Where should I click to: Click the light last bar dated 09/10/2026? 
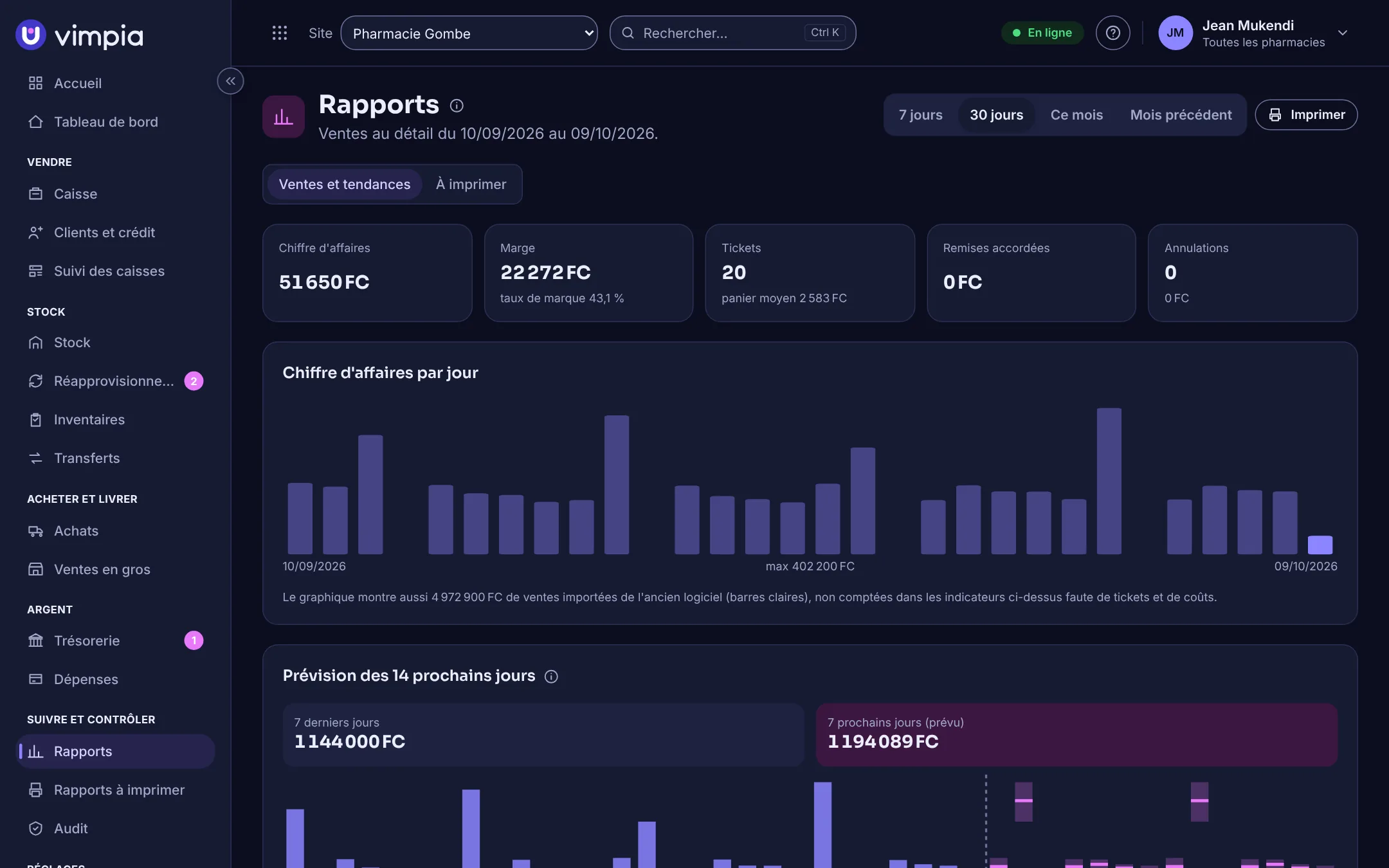(1320, 545)
